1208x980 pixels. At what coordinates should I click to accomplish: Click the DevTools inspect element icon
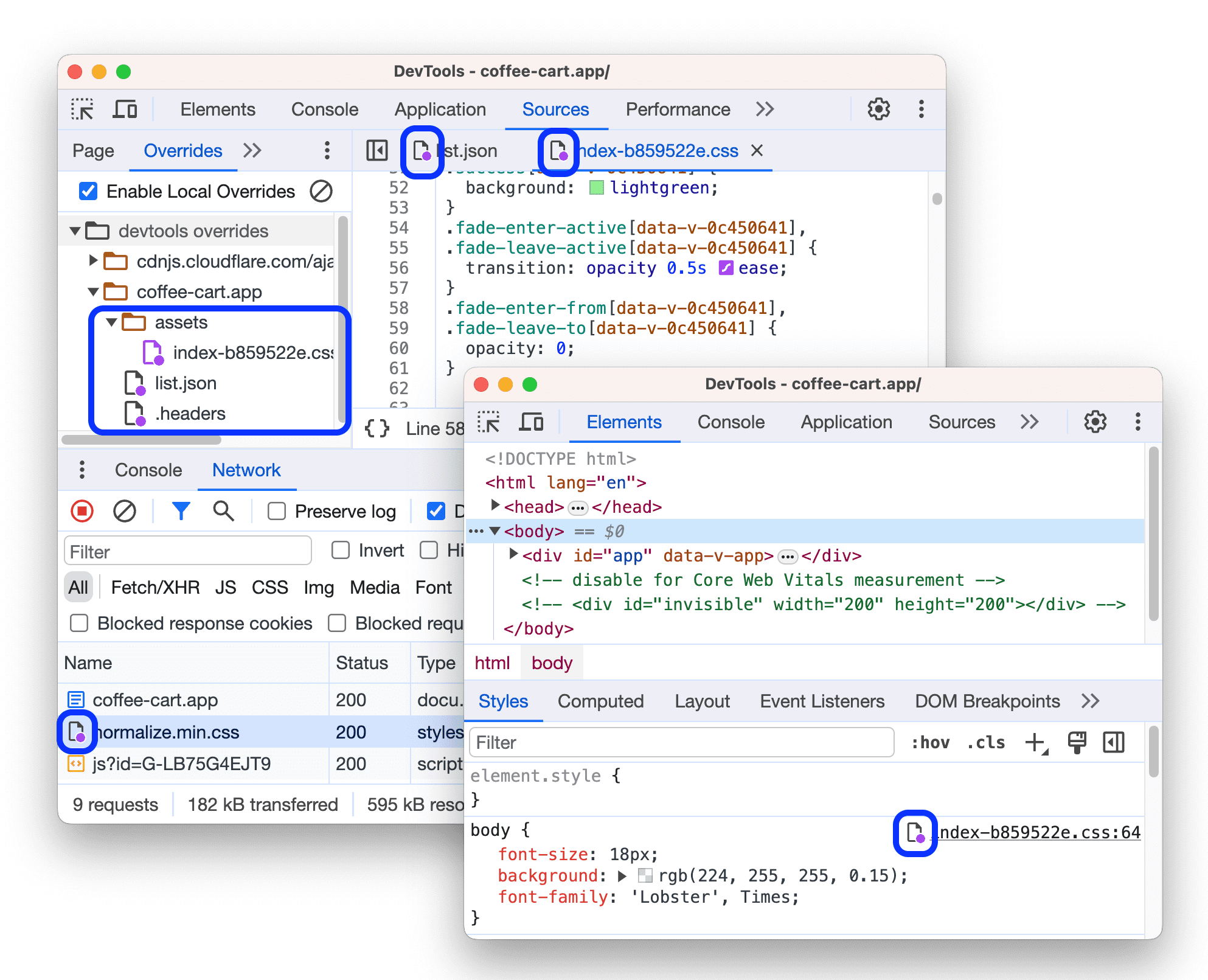coord(85,108)
